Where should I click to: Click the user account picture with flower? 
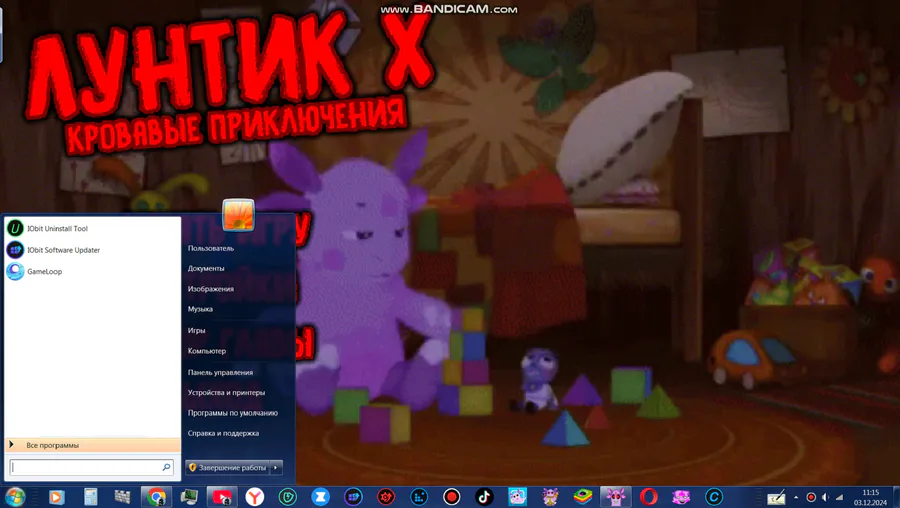pyautogui.click(x=238, y=215)
